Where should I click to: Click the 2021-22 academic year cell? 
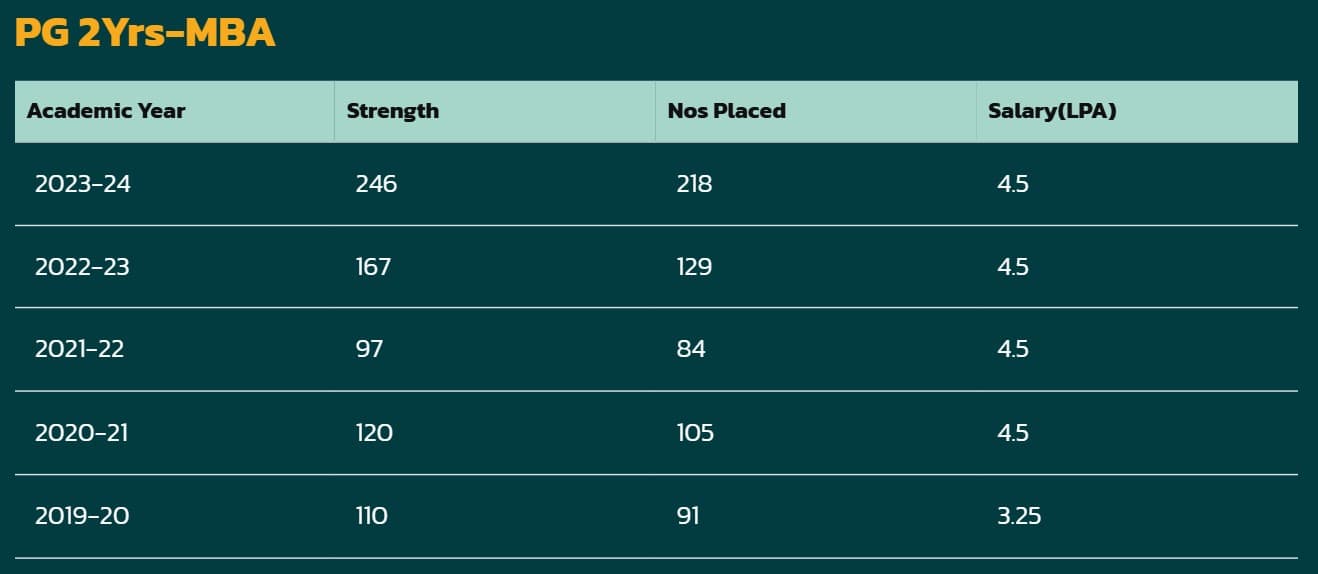80,349
